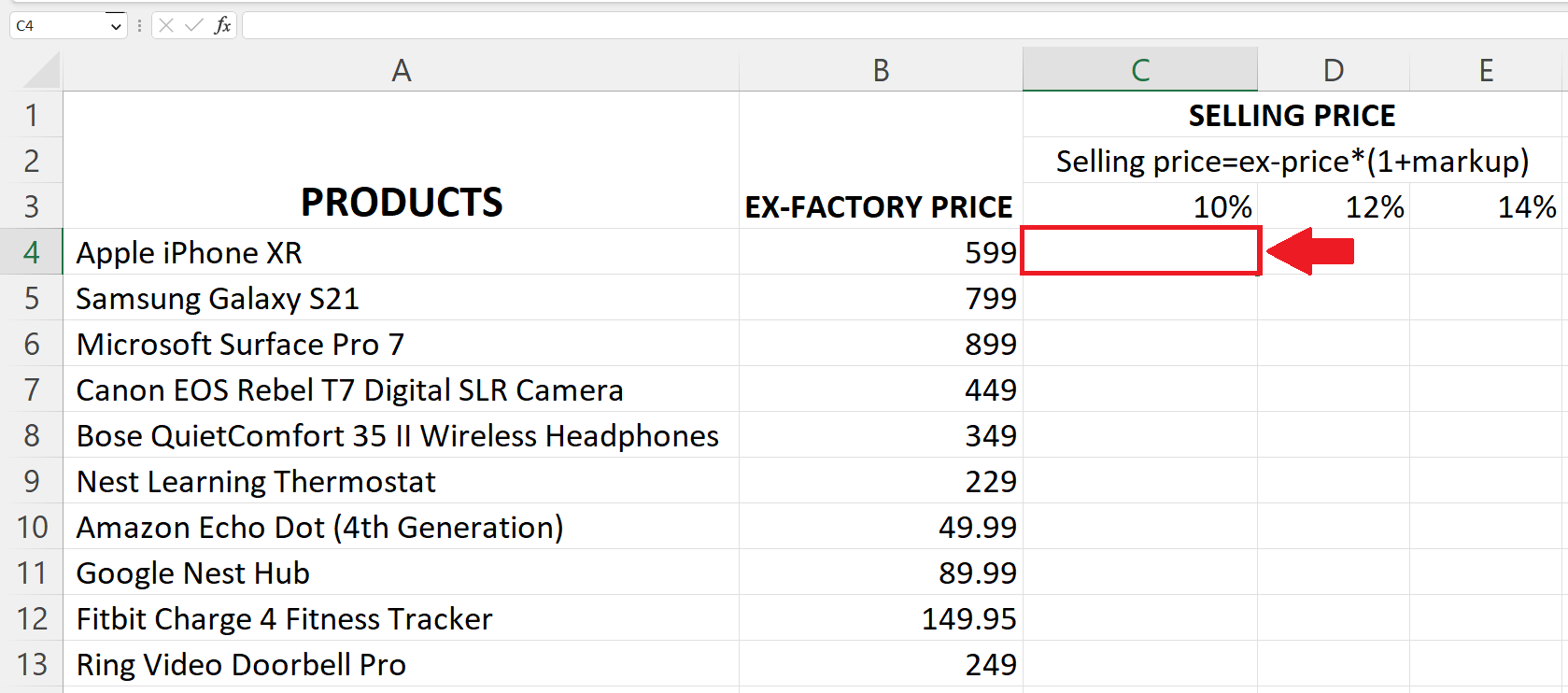Select row 12 header
This screenshot has width=1568, height=693.
click(32, 618)
